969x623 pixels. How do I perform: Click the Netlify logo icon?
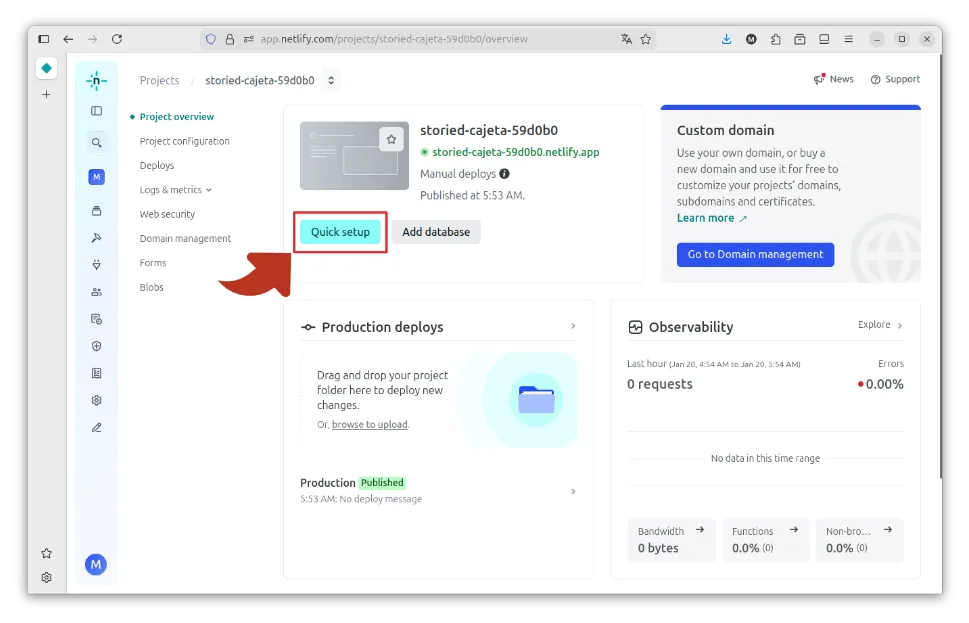(96, 80)
